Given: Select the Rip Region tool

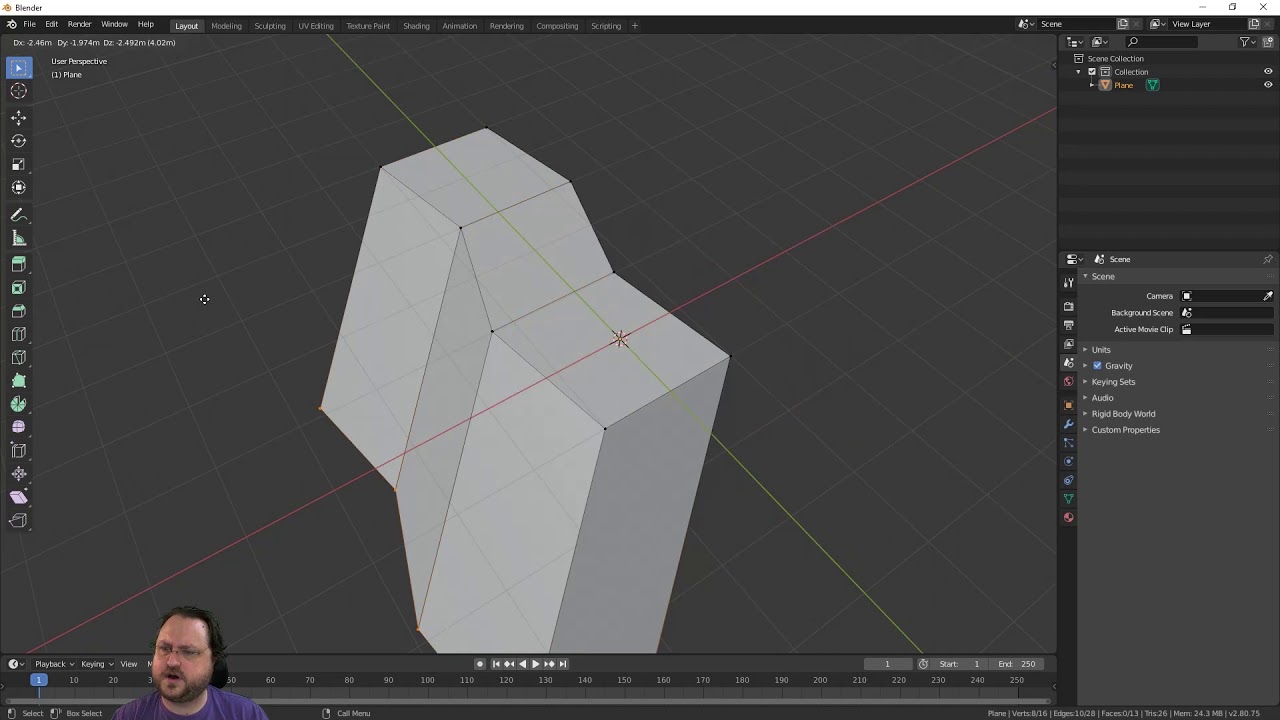Looking at the screenshot, I should pos(18,520).
